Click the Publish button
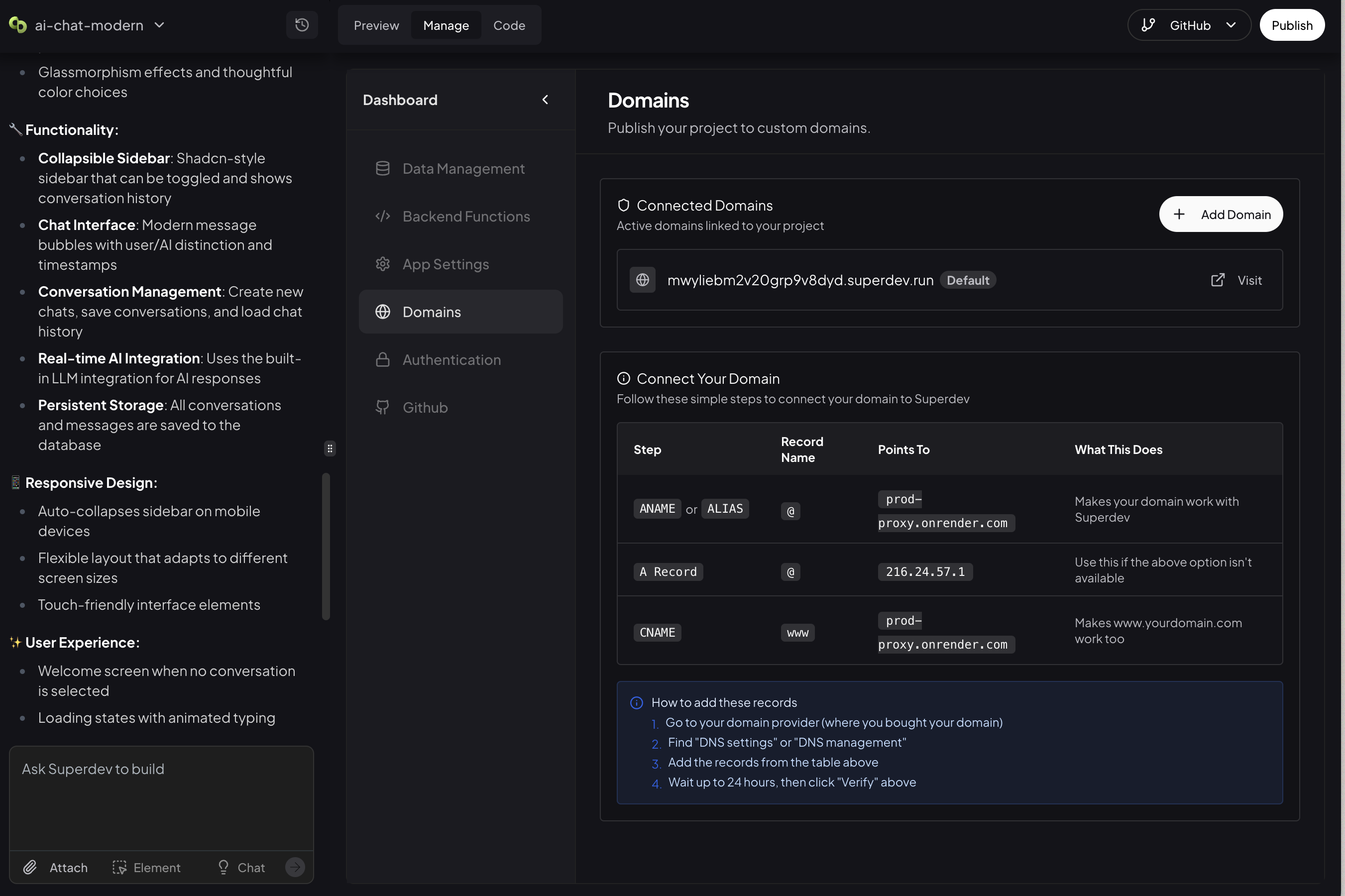1345x896 pixels. [1292, 24]
